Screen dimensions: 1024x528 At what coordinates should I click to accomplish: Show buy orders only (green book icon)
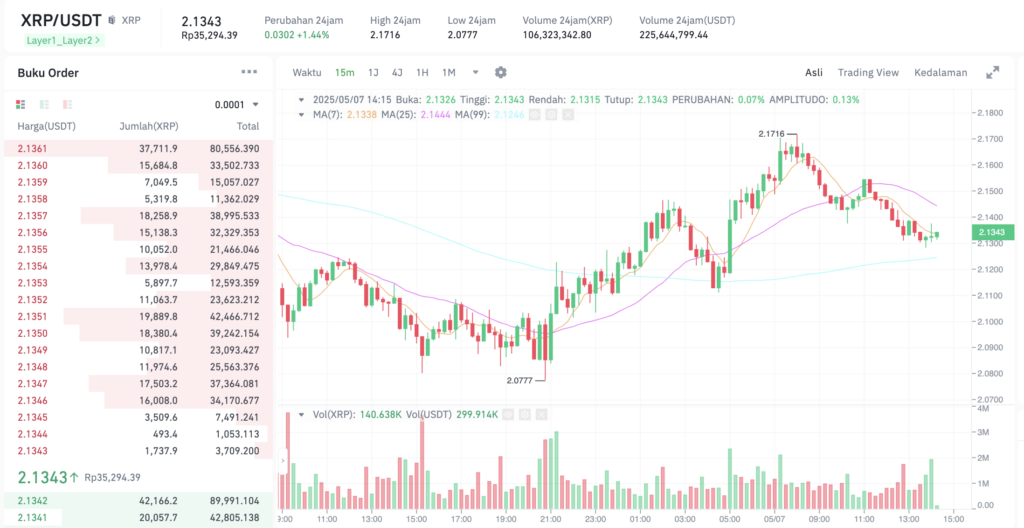click(x=44, y=105)
